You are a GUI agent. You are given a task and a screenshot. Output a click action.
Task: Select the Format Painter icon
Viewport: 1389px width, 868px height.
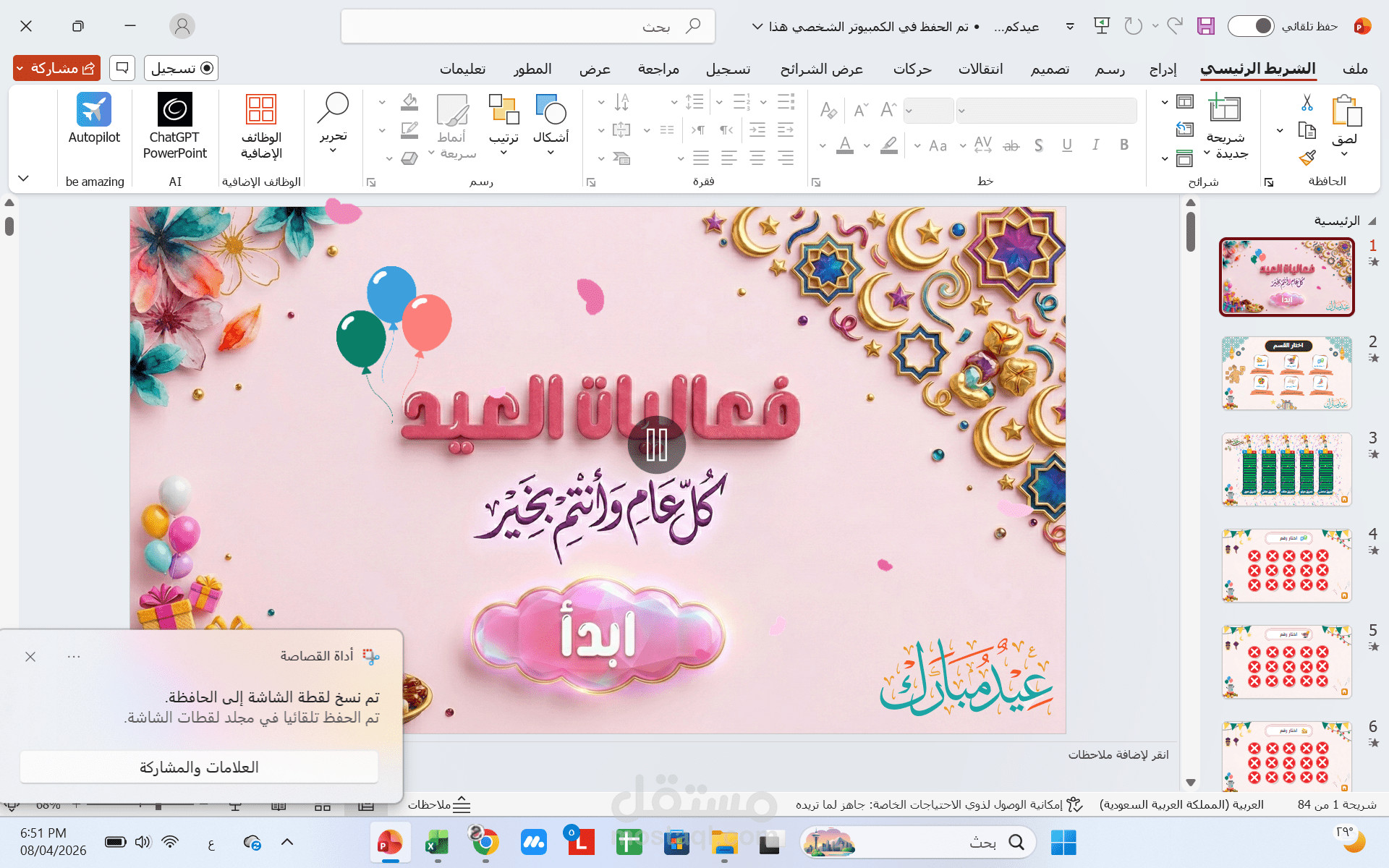pos(1307,158)
